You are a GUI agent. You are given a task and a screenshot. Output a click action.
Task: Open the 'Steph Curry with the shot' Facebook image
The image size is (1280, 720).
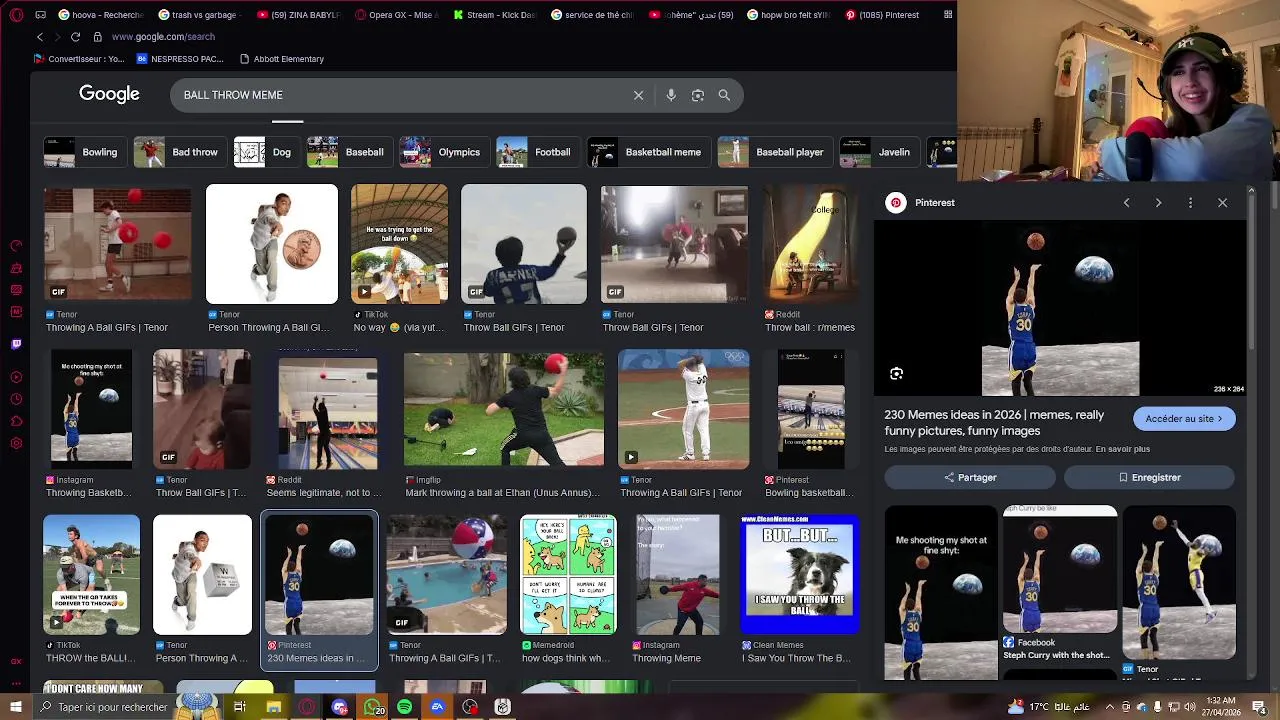pyautogui.click(x=1060, y=570)
